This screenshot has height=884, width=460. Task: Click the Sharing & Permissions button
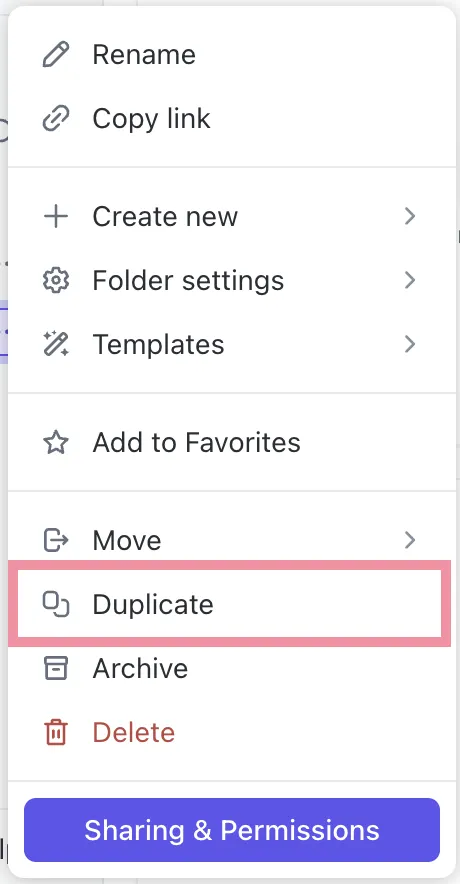[232, 830]
